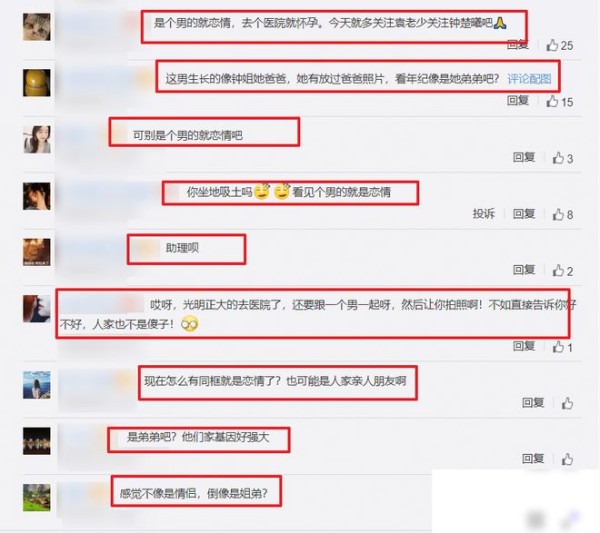
Task: Reply to the 可别是个男的就恋情吧 comment
Action: 524,157
